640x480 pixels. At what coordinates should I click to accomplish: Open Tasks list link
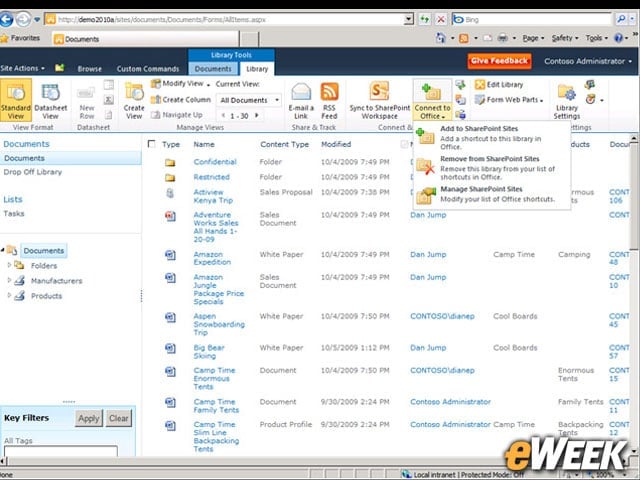[14, 213]
